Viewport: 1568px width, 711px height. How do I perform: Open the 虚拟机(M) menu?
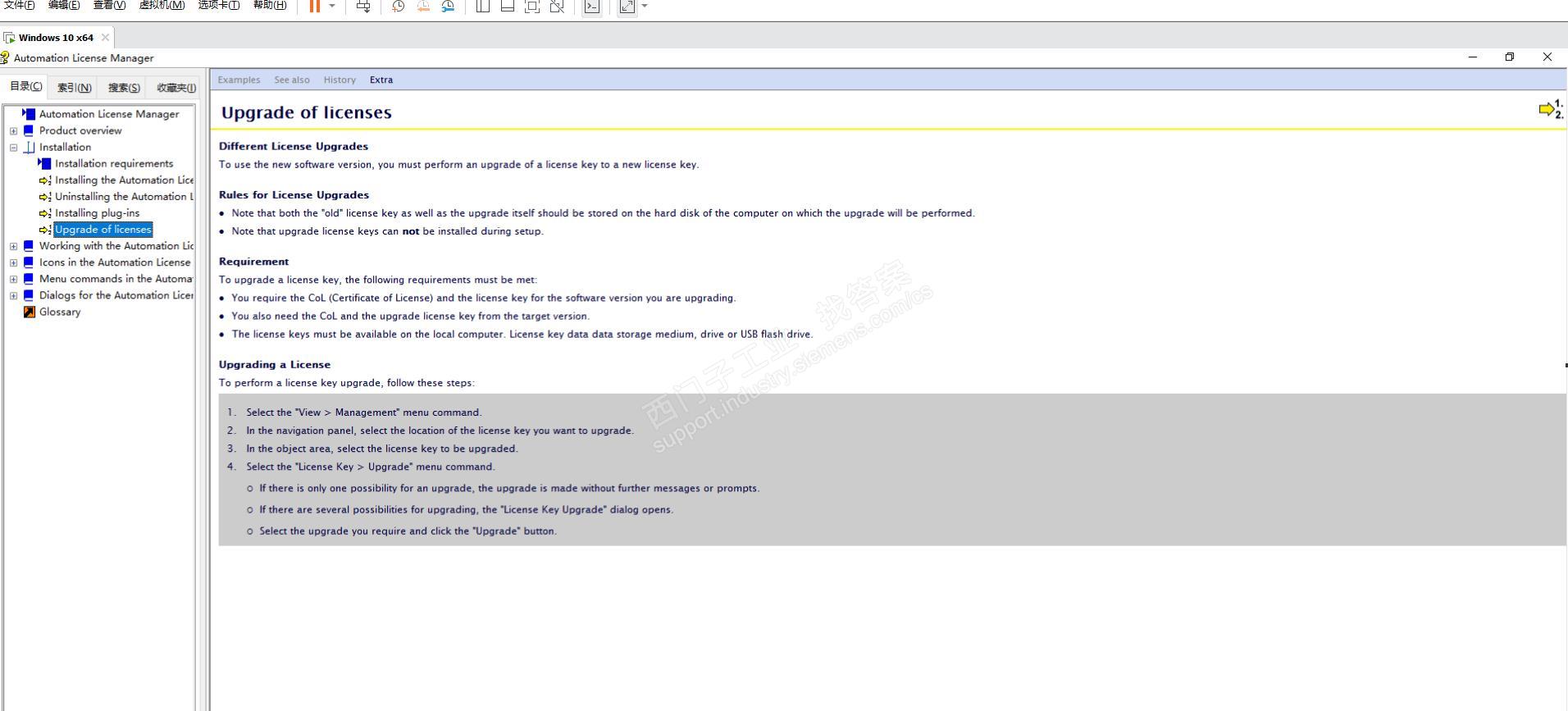point(162,5)
